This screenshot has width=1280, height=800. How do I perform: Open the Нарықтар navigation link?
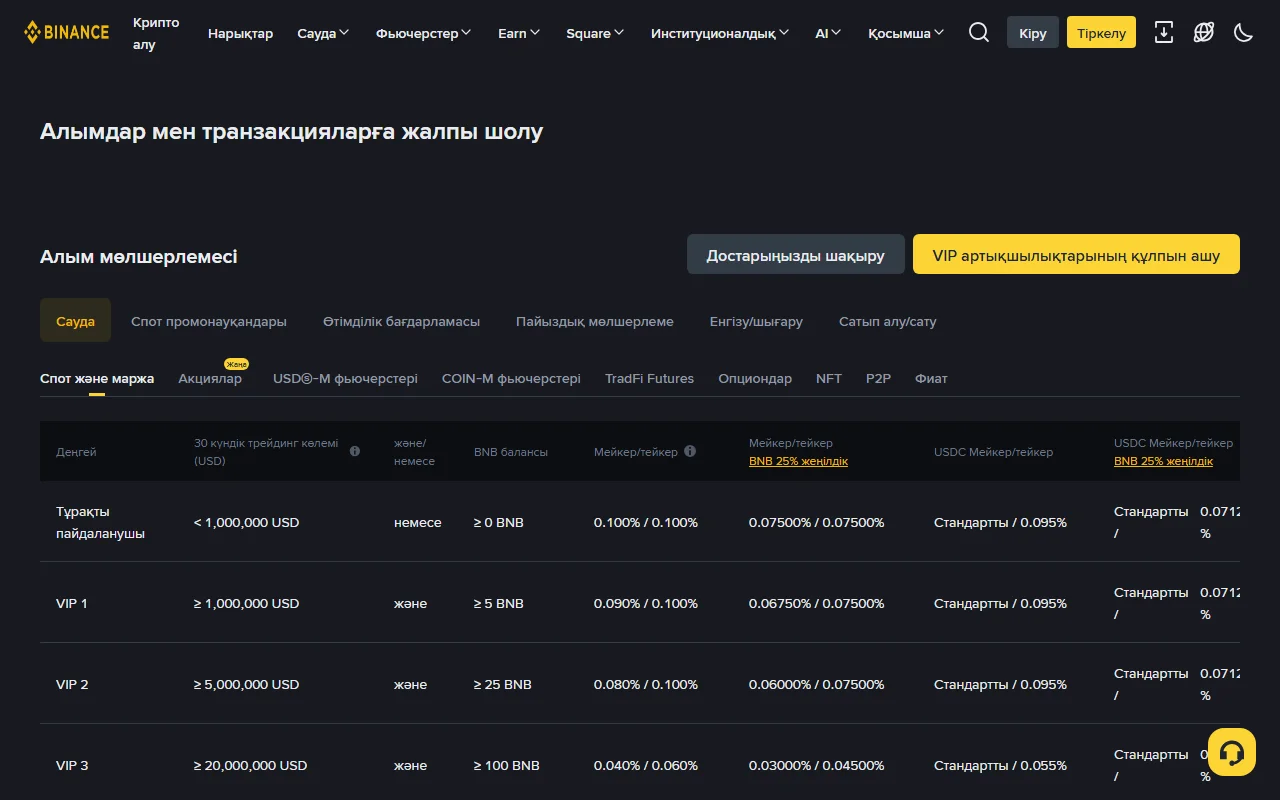(240, 33)
